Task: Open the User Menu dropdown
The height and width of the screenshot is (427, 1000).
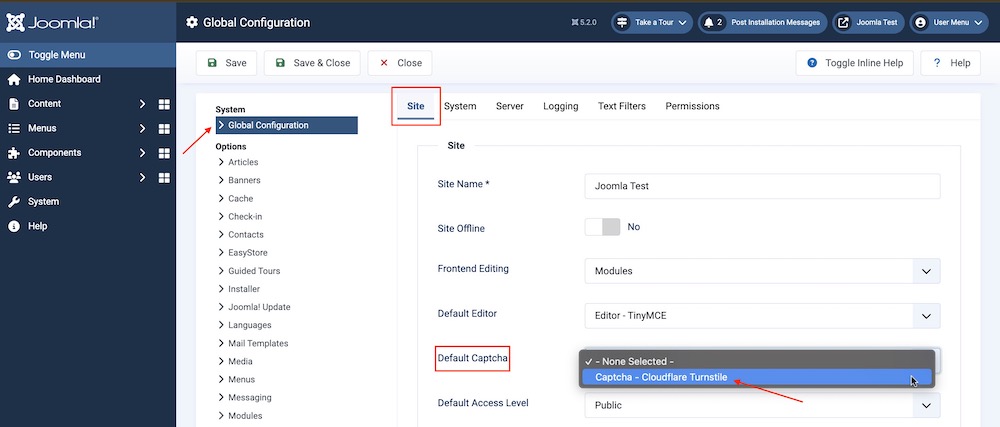Action: (x=948, y=22)
